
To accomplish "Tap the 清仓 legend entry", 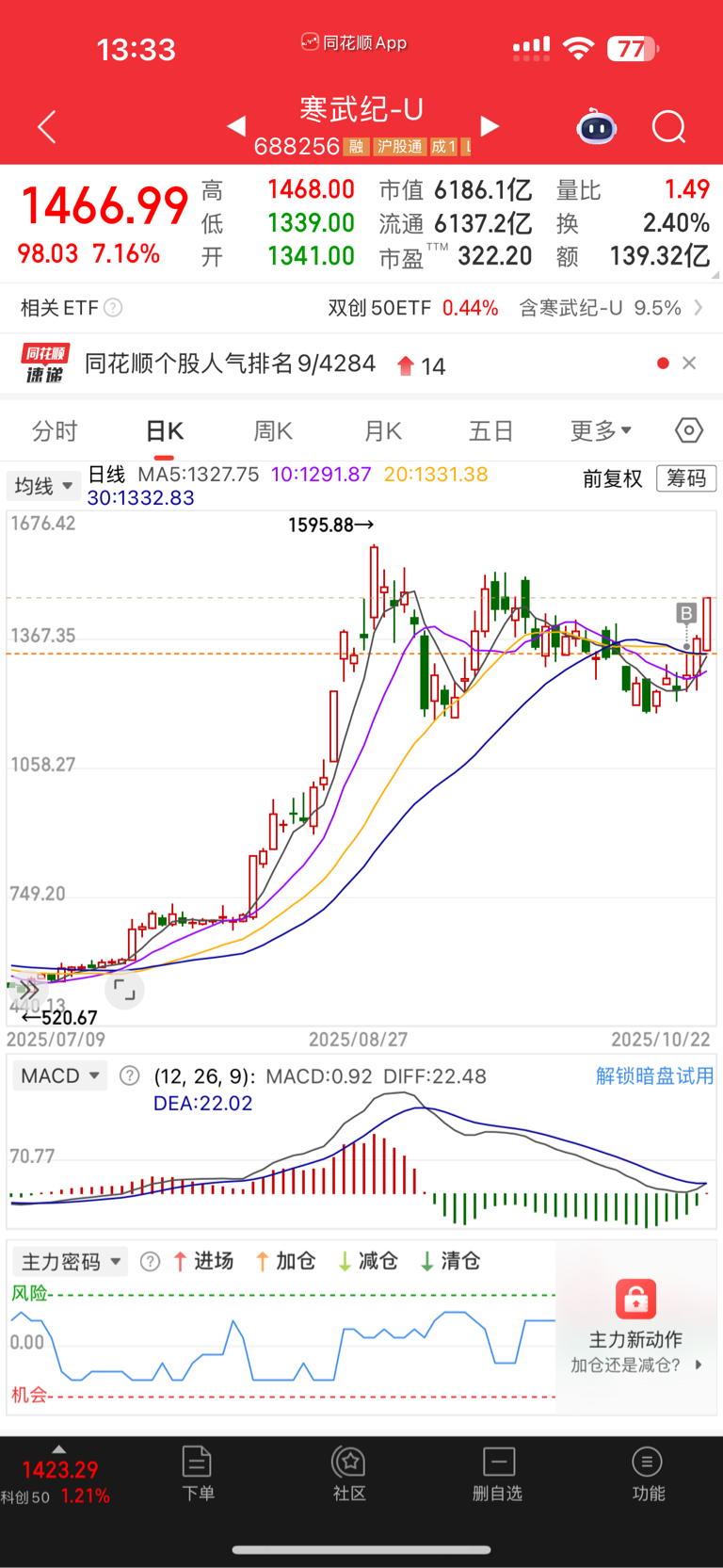I will click(450, 1261).
